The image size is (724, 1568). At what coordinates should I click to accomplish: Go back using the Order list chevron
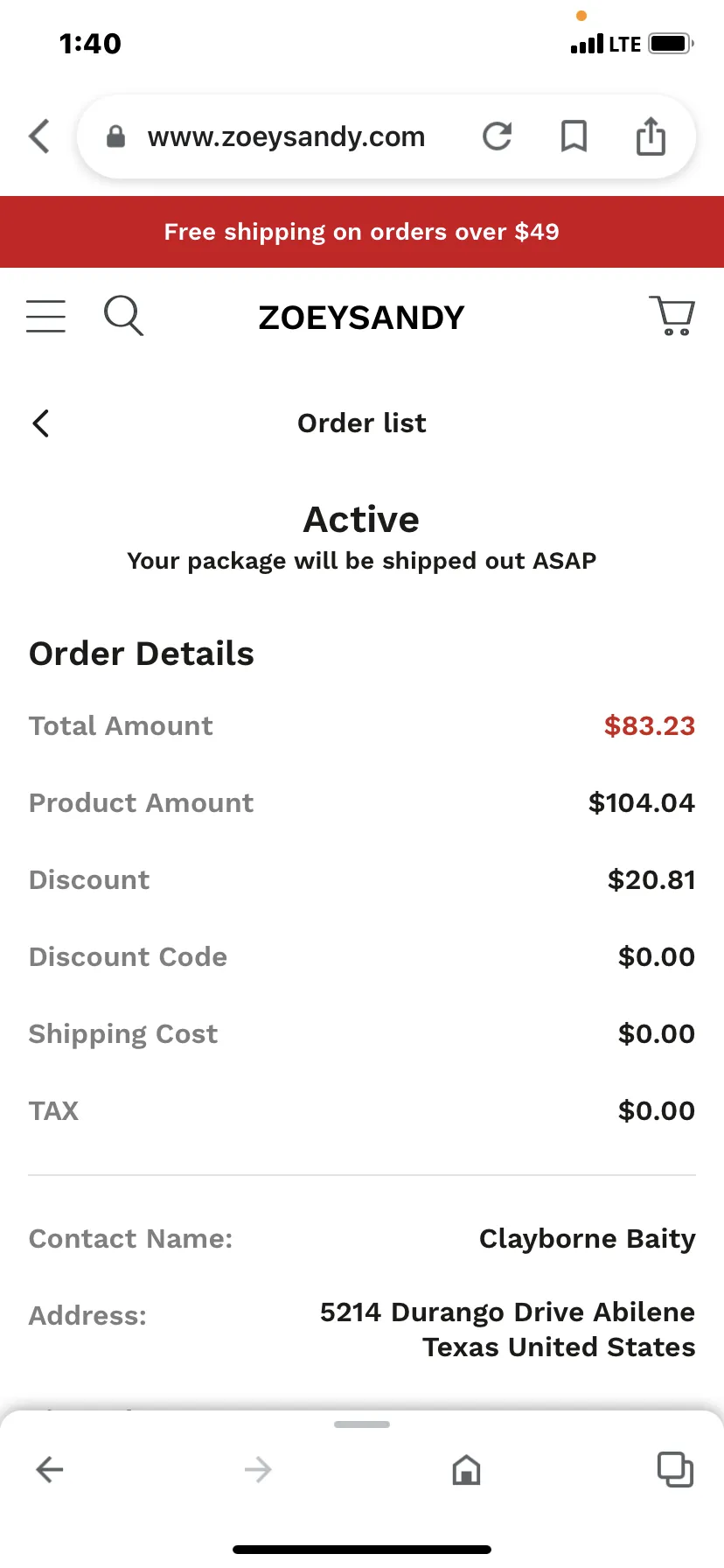click(41, 423)
